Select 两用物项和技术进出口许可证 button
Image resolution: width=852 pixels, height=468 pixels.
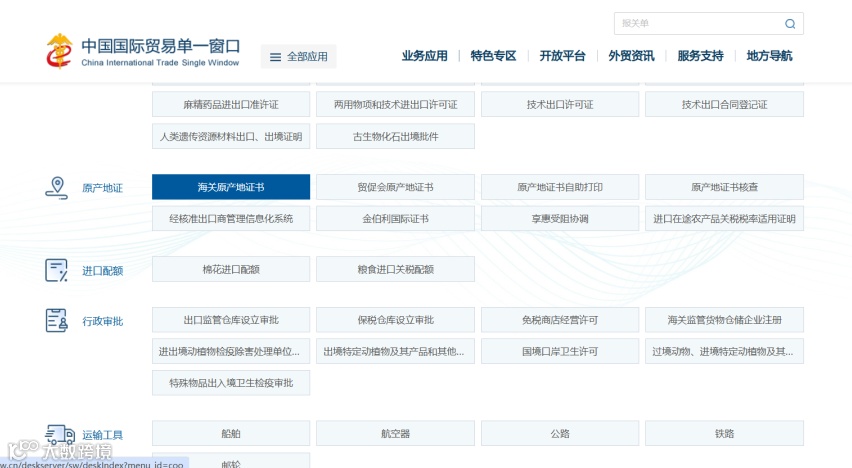point(396,104)
